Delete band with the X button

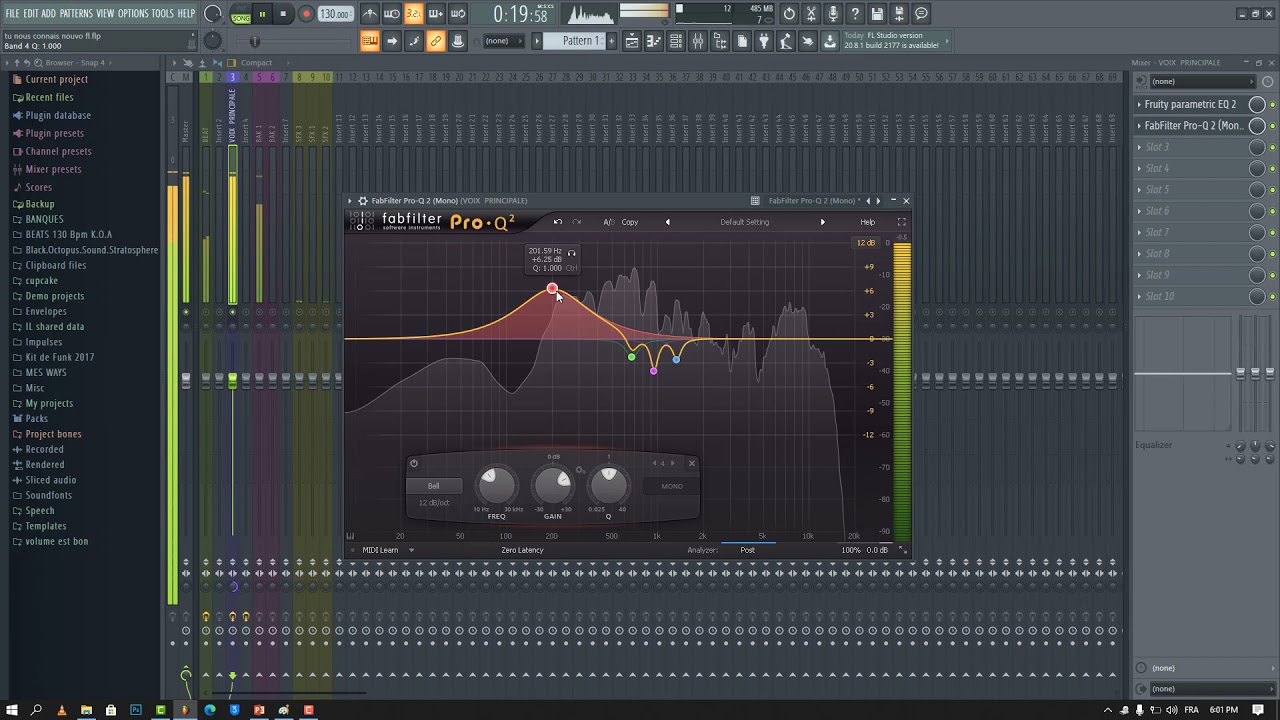[691, 463]
